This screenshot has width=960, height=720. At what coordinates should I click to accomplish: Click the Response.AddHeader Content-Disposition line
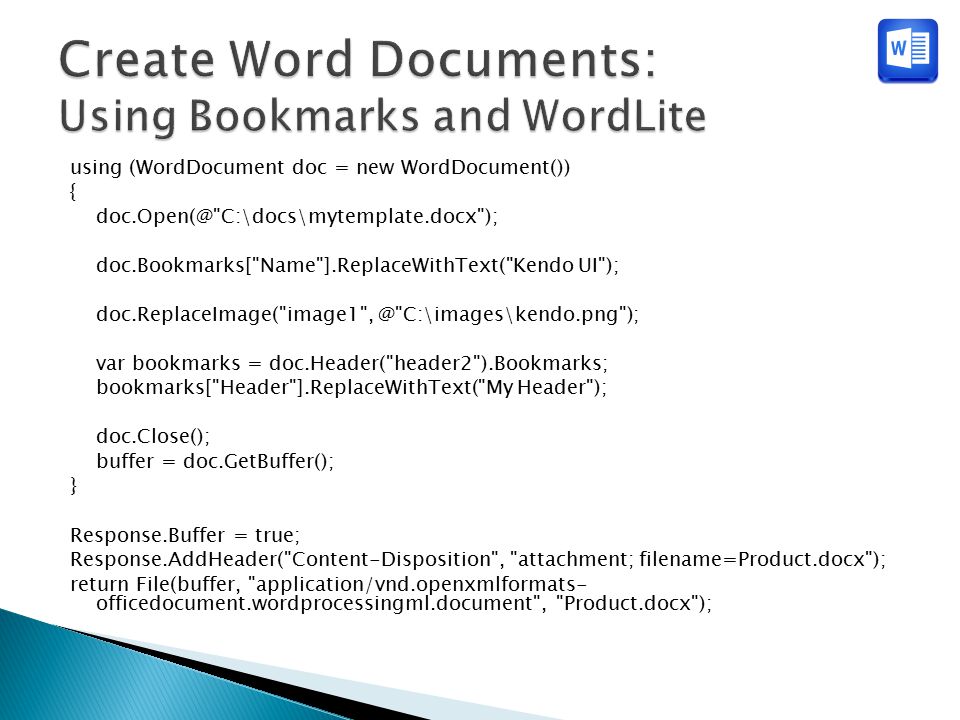click(x=478, y=559)
